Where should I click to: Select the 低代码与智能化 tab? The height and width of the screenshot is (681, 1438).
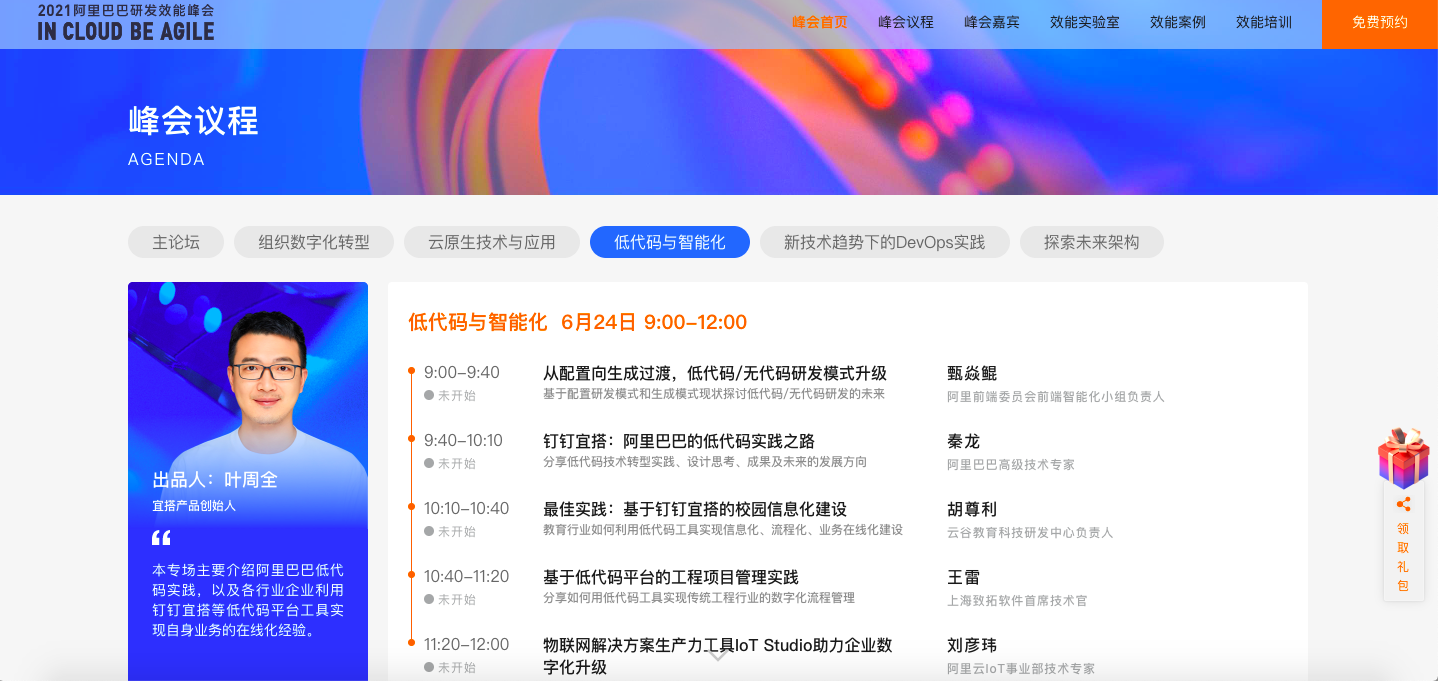(670, 242)
